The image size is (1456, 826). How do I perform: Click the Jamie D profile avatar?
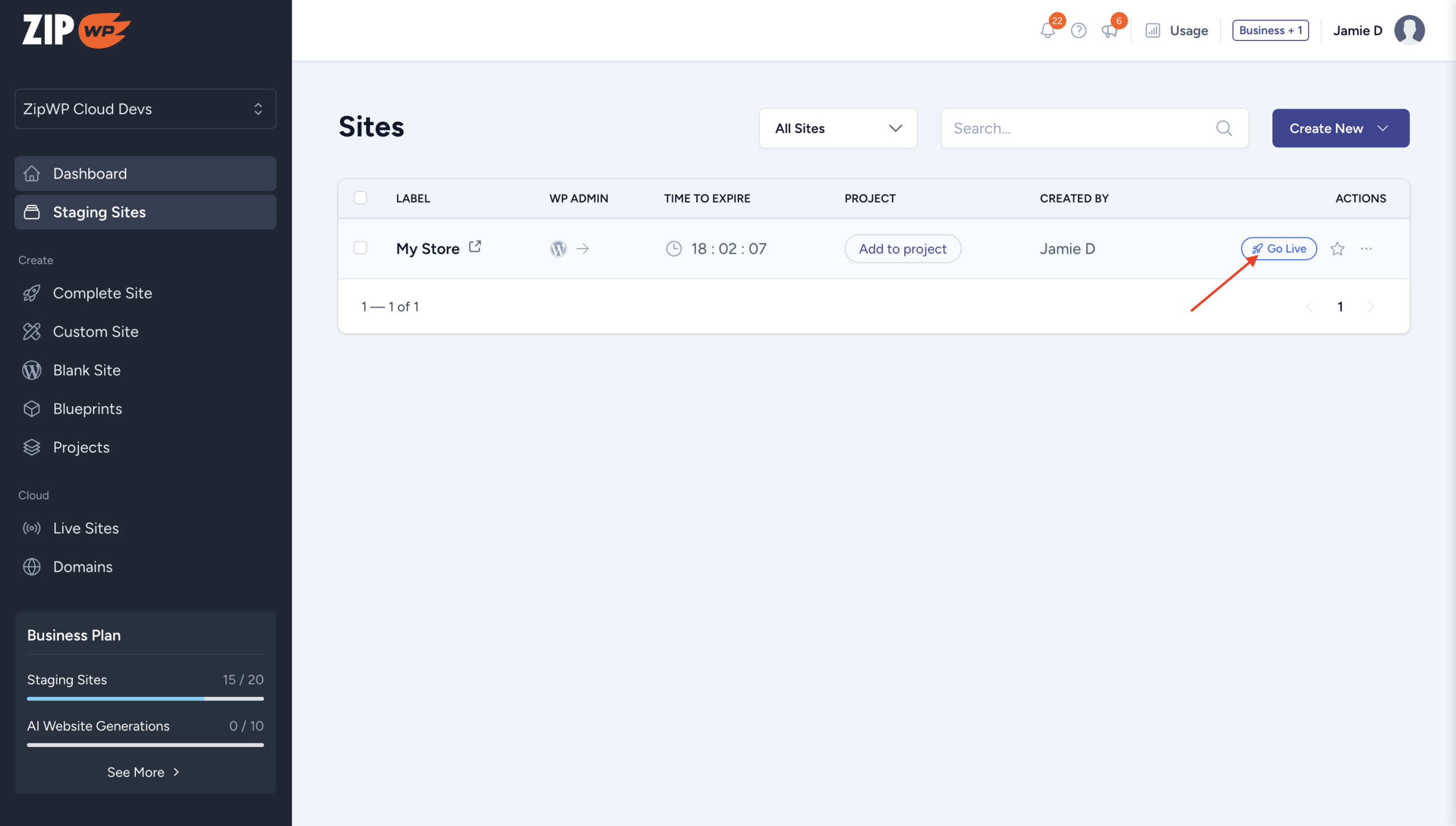point(1409,30)
